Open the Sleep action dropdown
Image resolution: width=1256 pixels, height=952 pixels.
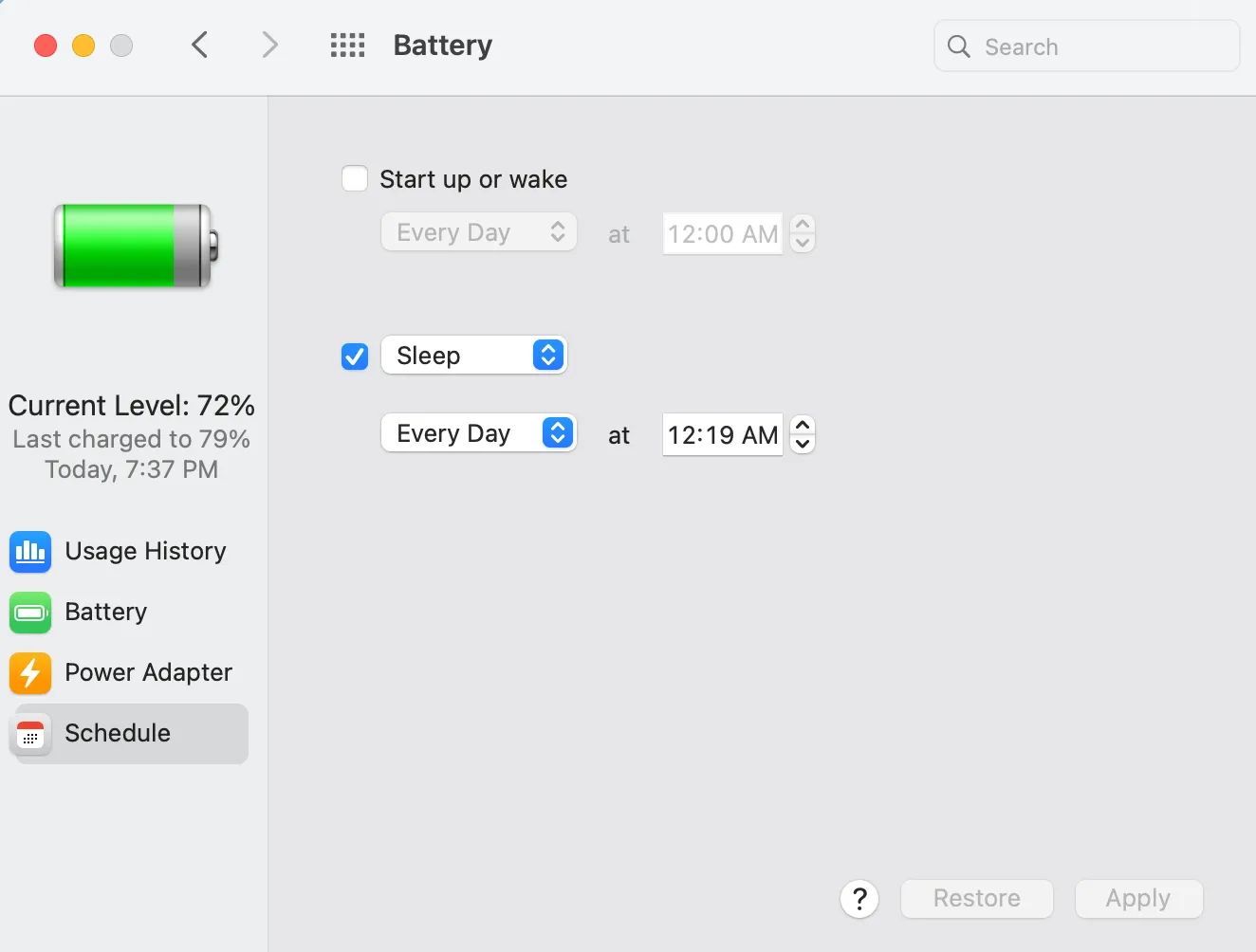coord(473,355)
